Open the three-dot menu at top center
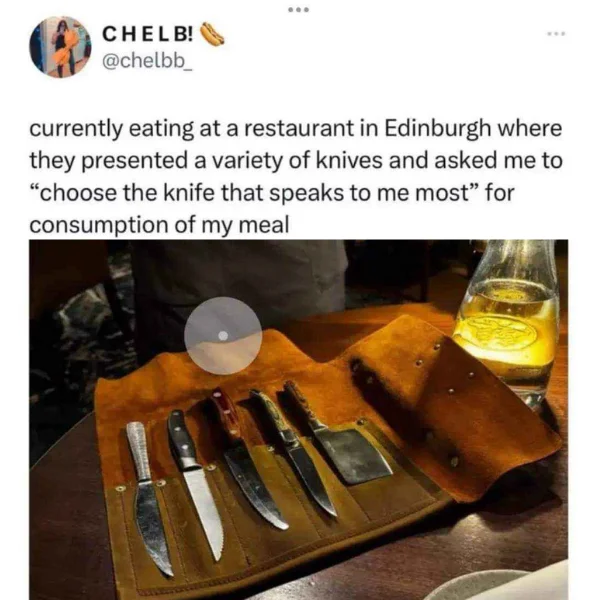600x600 pixels. click(298, 10)
